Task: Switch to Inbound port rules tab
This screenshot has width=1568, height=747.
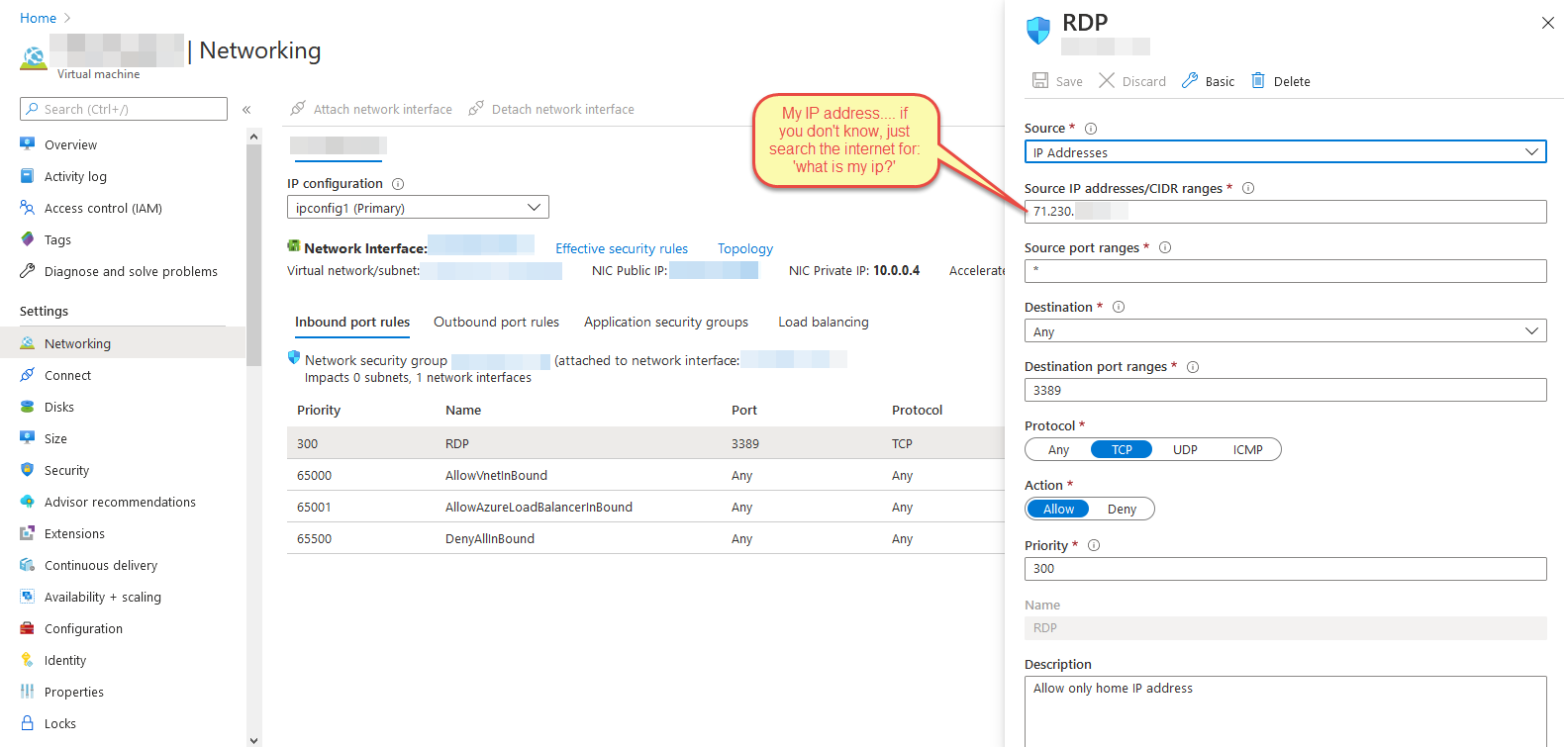Action: 352,322
